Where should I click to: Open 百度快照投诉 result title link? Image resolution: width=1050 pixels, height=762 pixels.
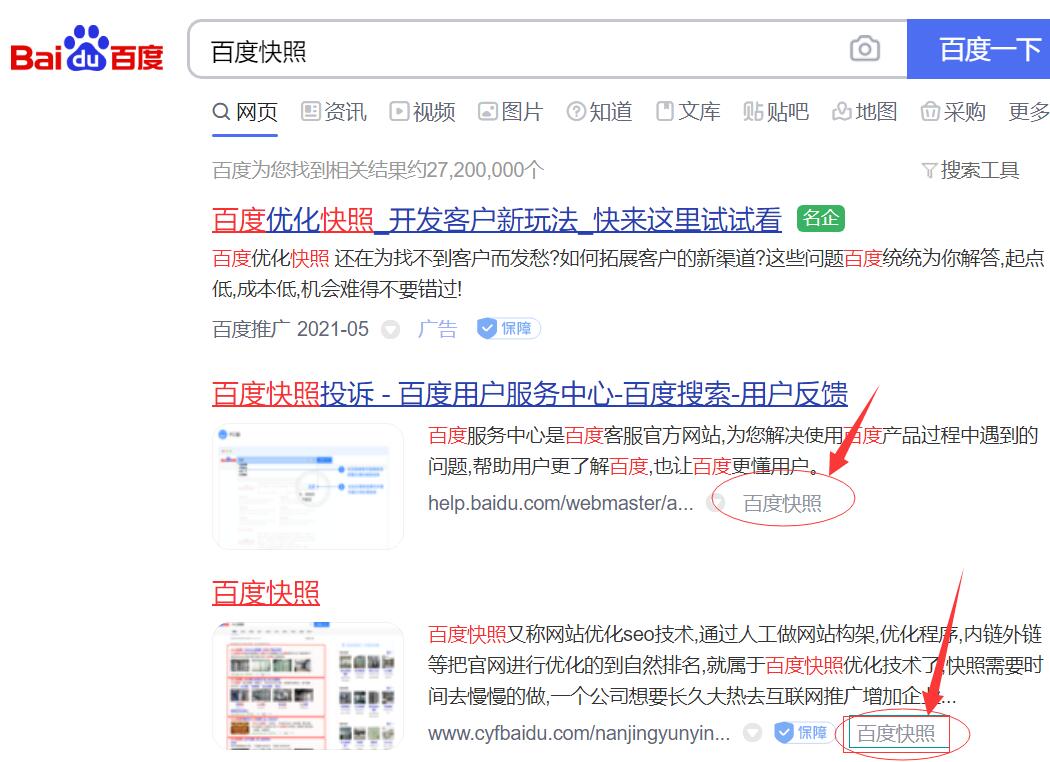tap(530, 394)
